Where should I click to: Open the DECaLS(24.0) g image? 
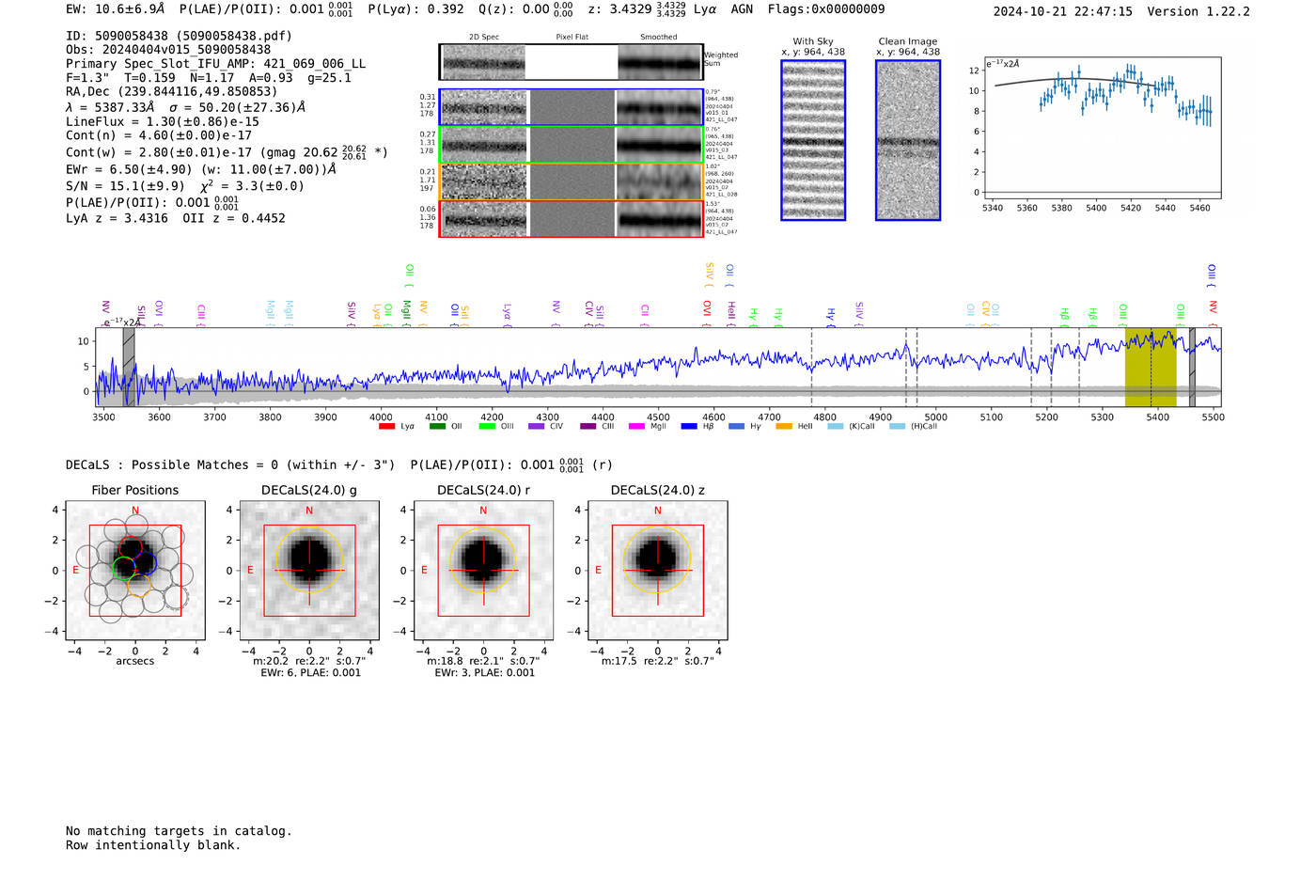tap(309, 570)
